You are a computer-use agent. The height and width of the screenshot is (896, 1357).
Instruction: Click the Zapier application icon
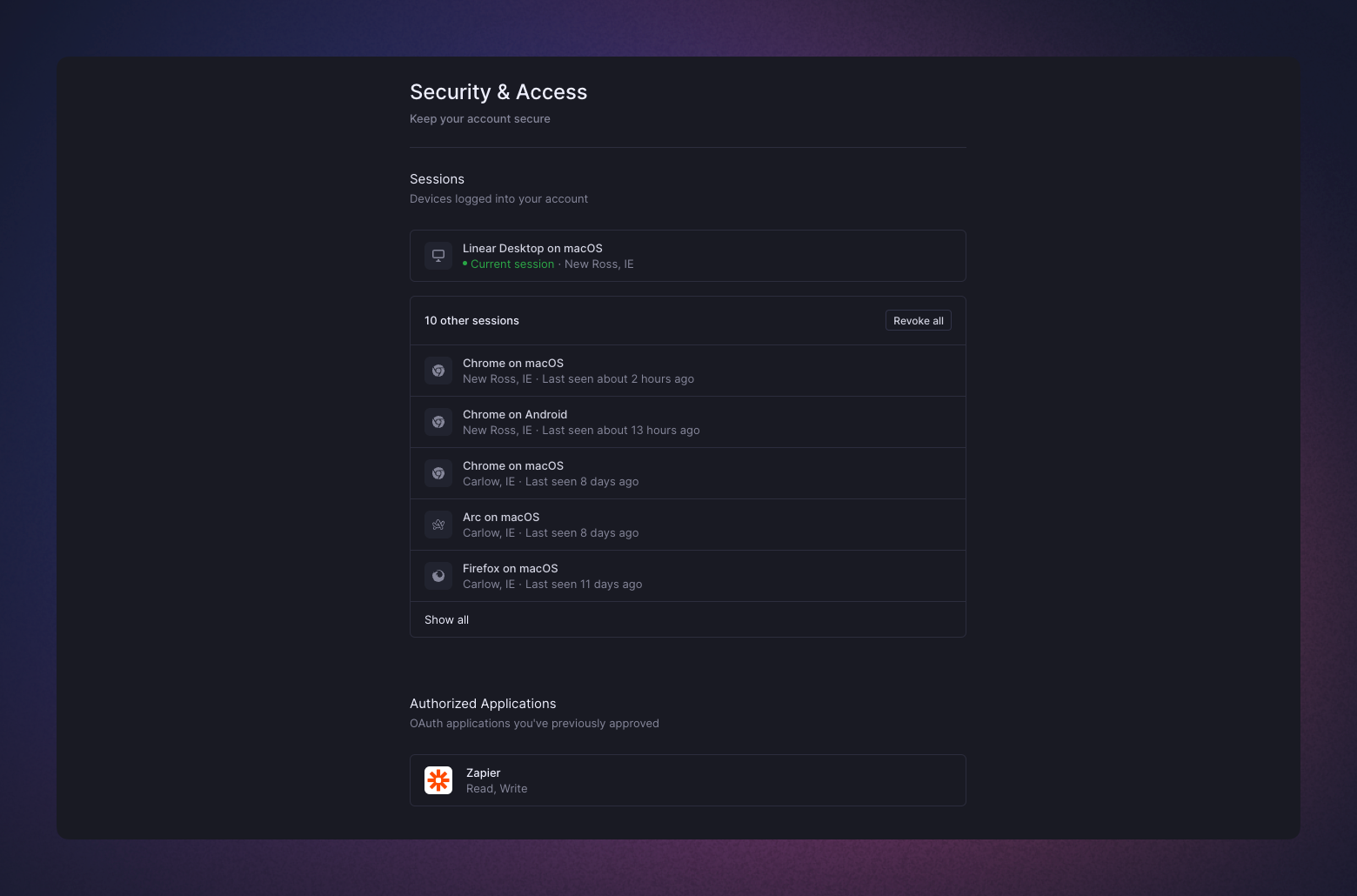coord(438,779)
